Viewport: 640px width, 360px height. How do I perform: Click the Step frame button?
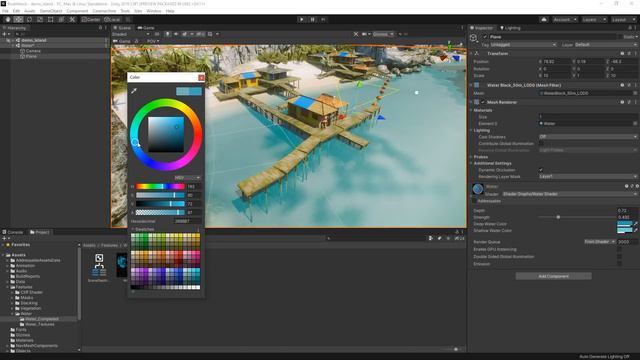coord(323,19)
